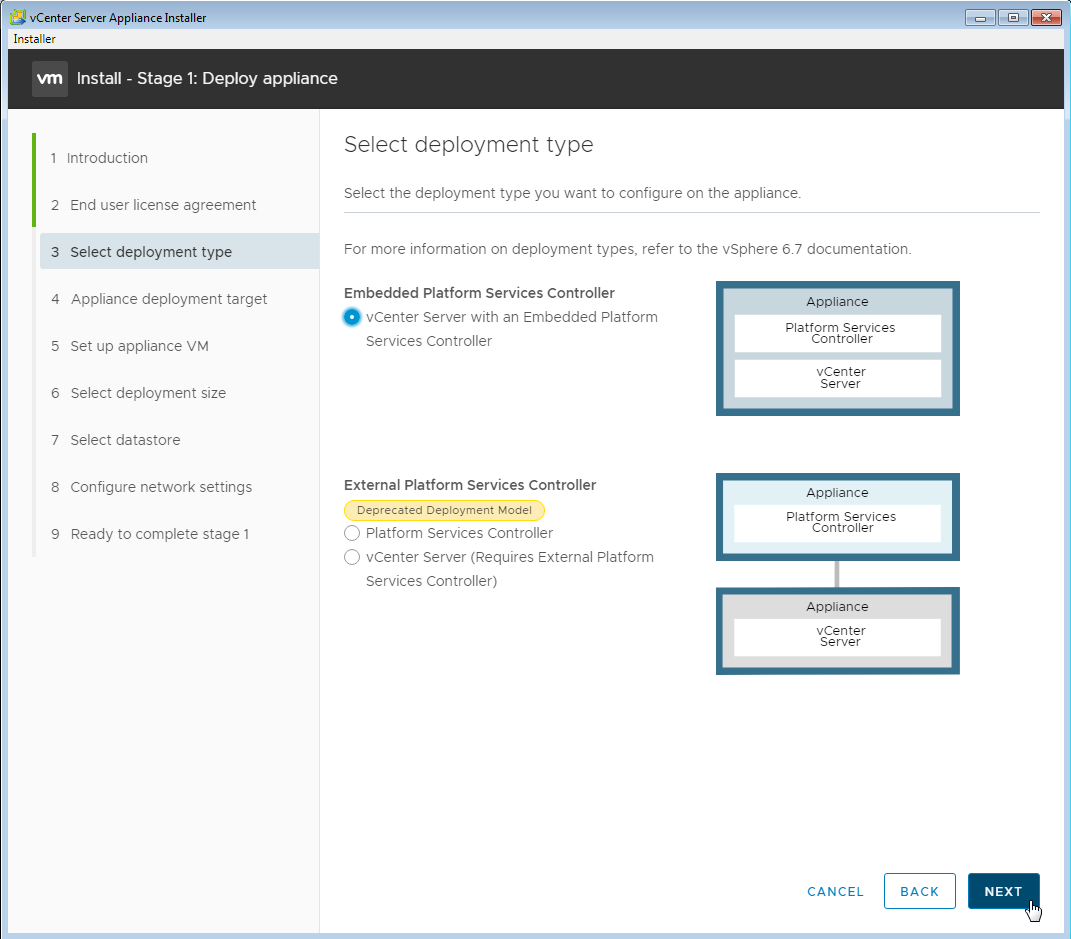Click the vCenter installer title bar icon
1071x939 pixels.
click(x=18, y=18)
